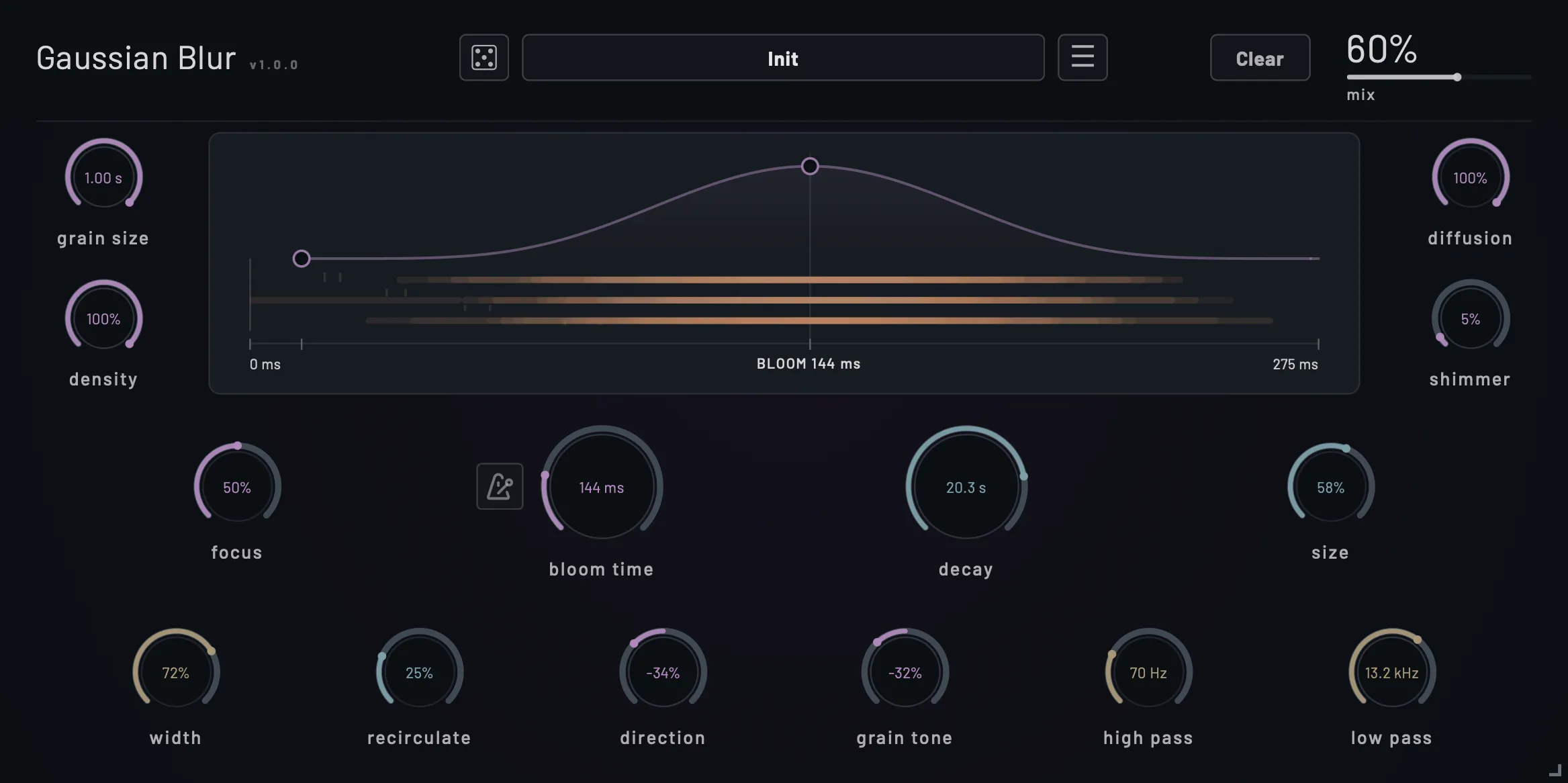
Task: Click the dice randomize preset icon
Action: [484, 58]
